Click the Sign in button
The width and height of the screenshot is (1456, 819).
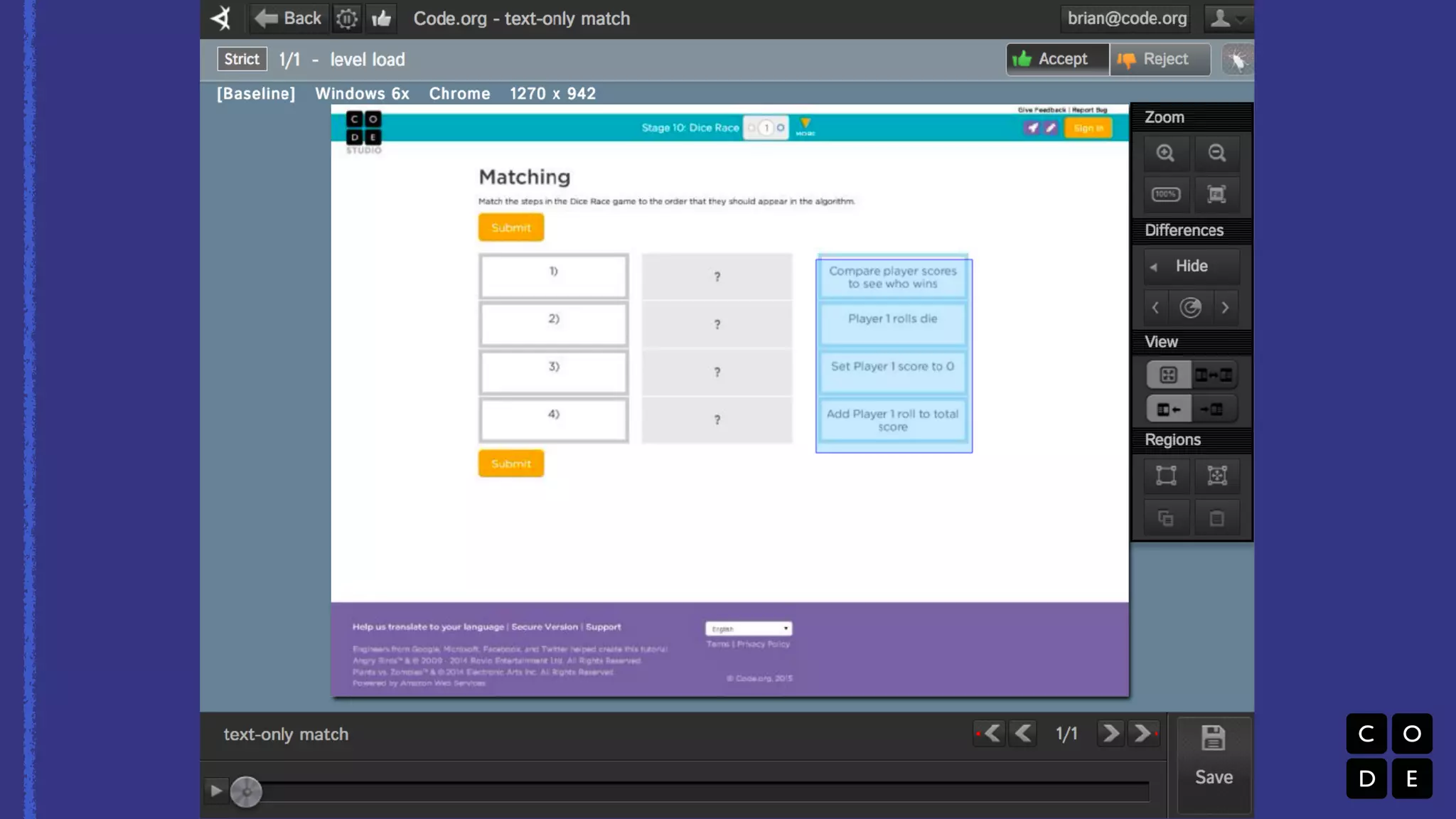[1088, 128]
